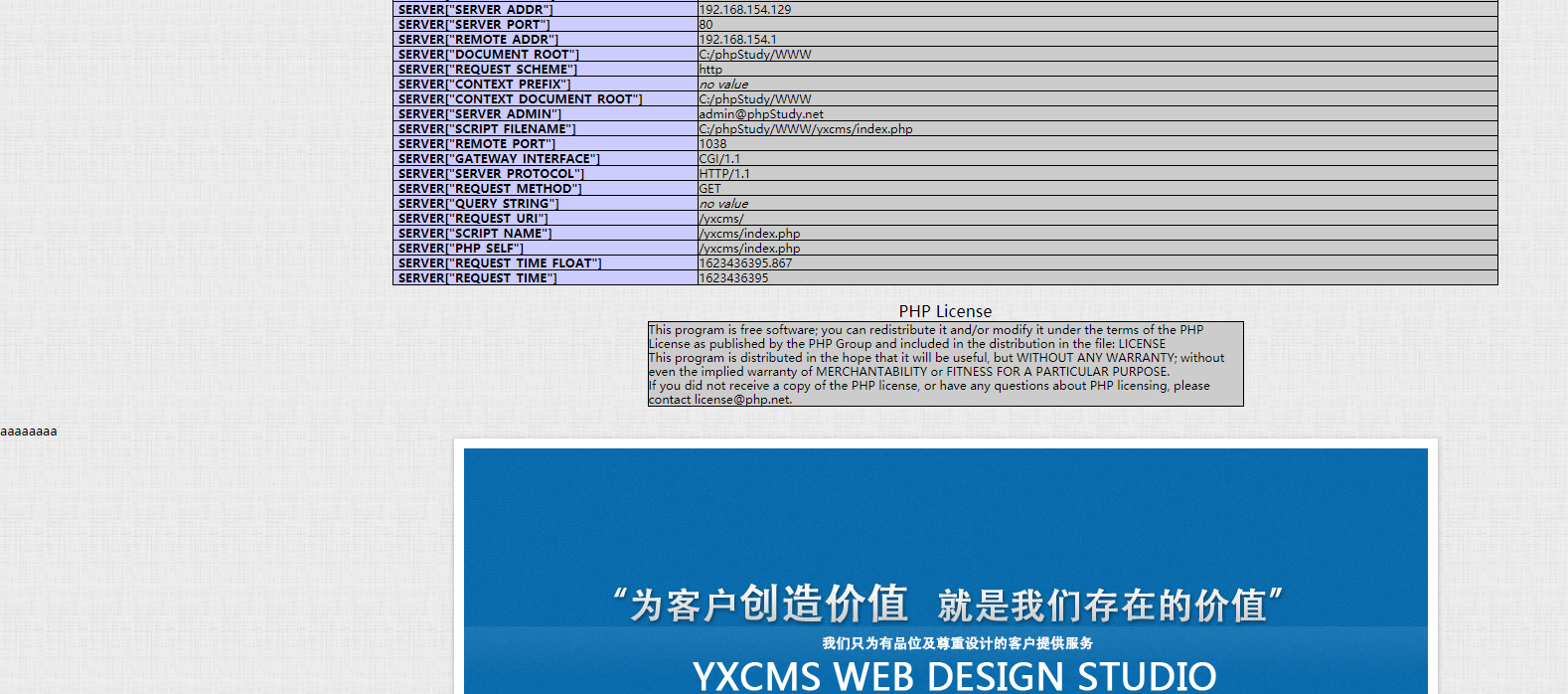Click the SERVER["REMOTE_ADDR"] key cell
This screenshot has width=1568, height=694.
[x=546, y=39]
